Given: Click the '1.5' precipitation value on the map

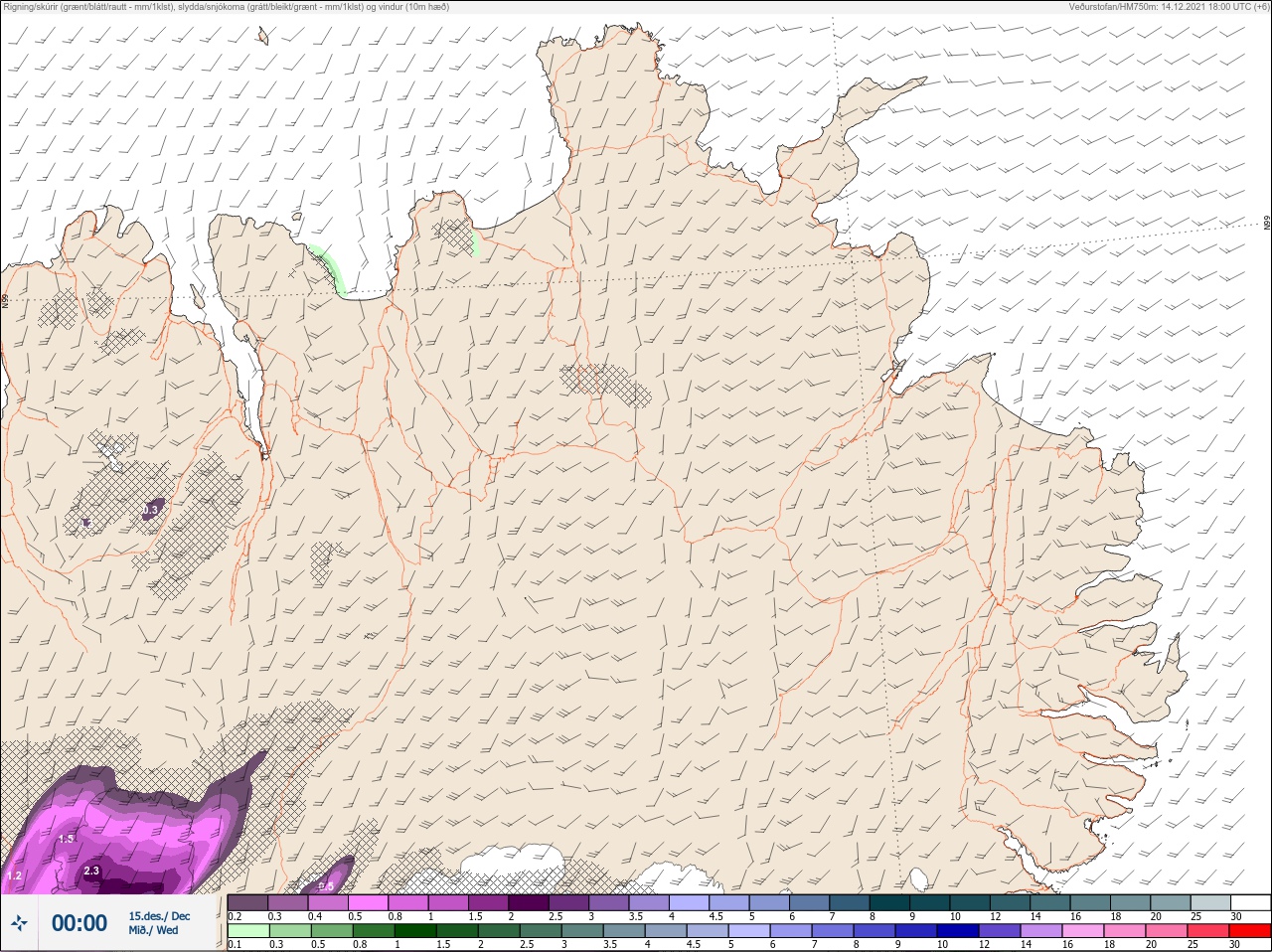Looking at the screenshot, I should tap(67, 839).
